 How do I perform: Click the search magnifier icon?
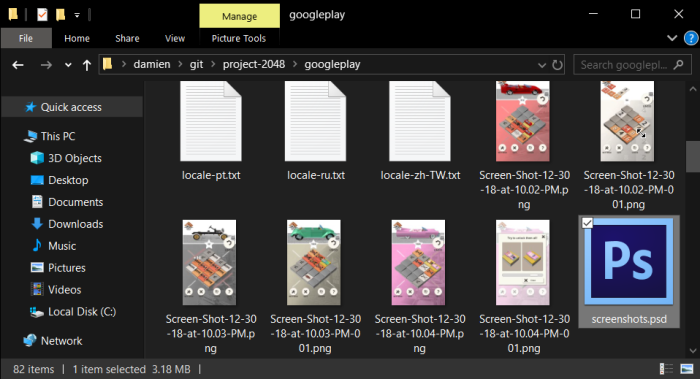[x=678, y=65]
